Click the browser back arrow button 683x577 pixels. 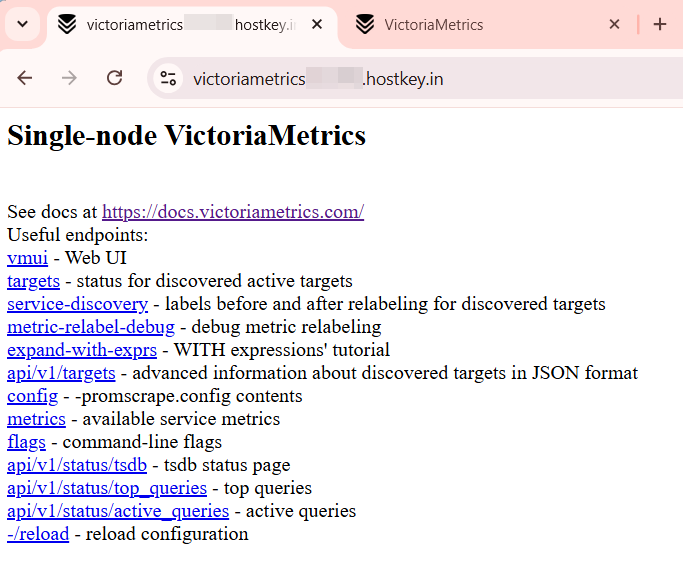point(25,78)
